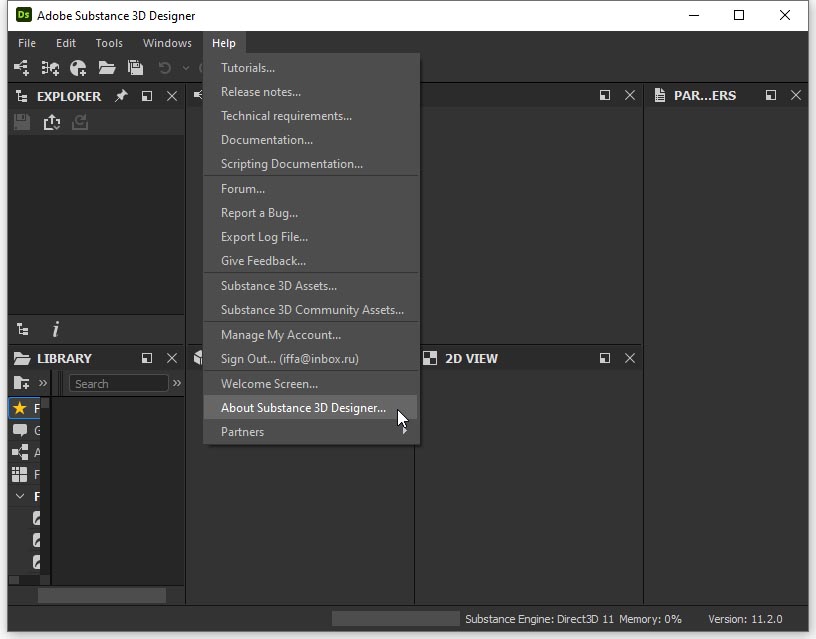The width and height of the screenshot is (816, 639).
Task: Close the Library panel
Action: click(172, 358)
